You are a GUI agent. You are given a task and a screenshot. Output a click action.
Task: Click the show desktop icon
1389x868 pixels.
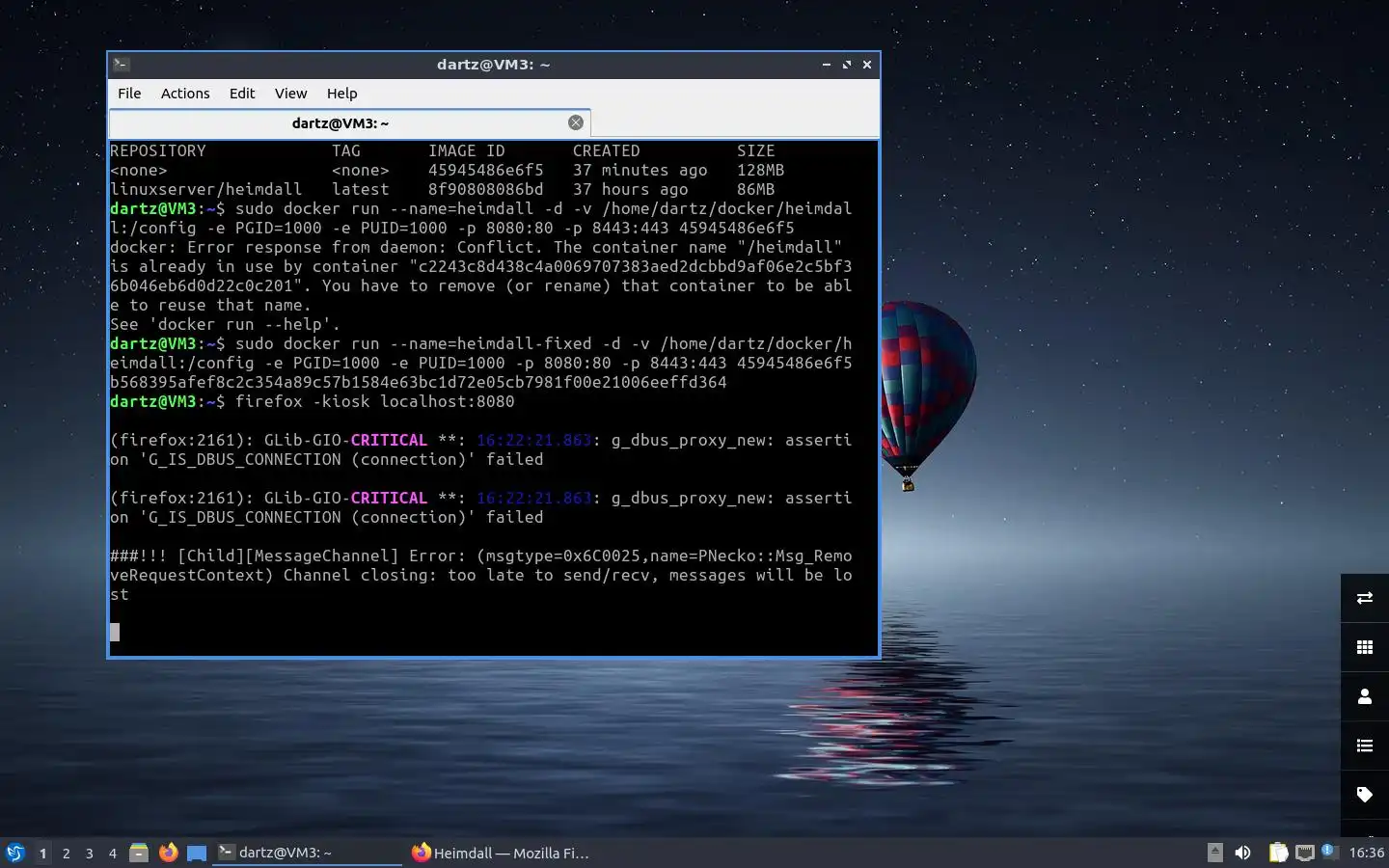point(197,853)
